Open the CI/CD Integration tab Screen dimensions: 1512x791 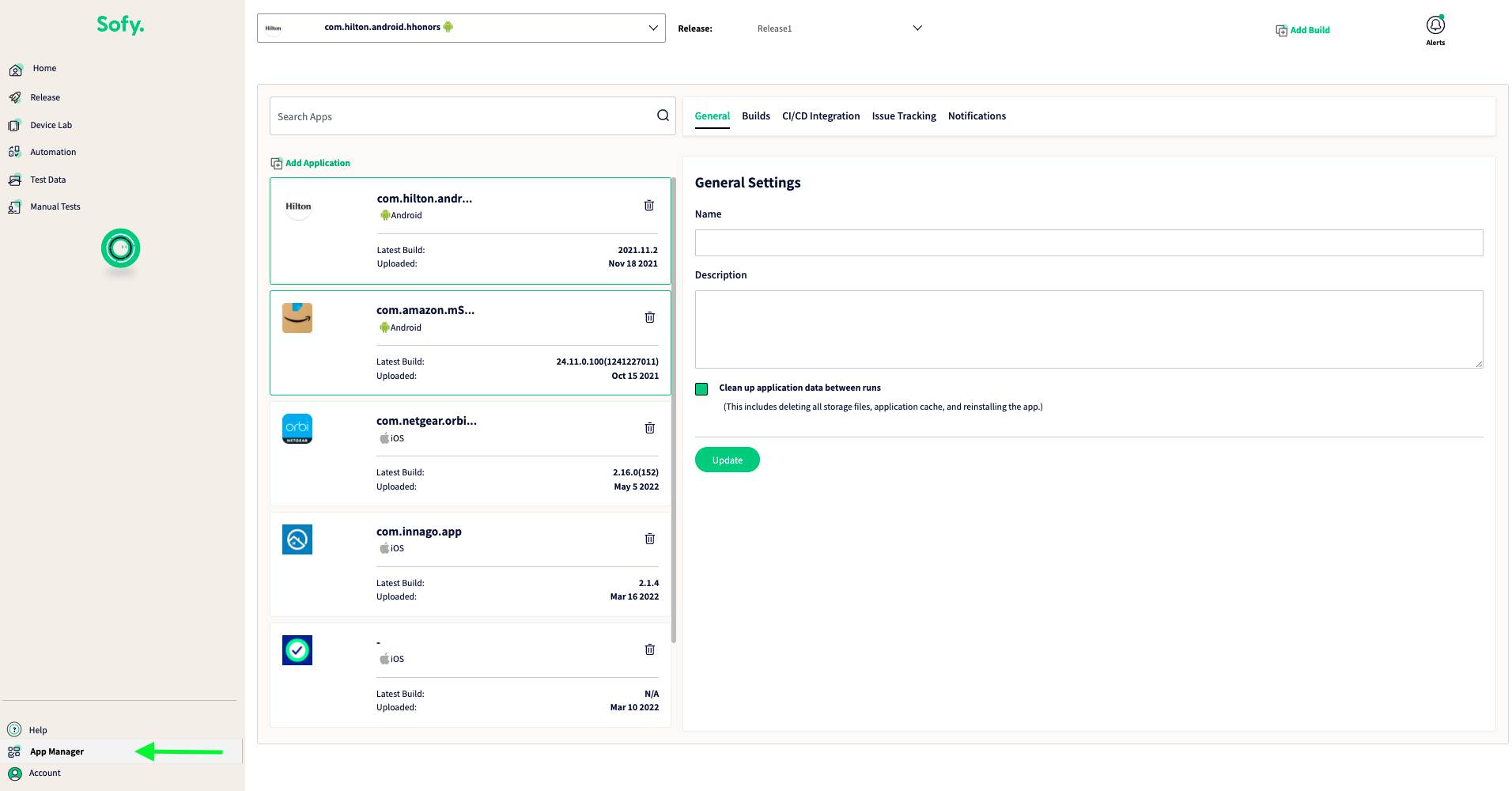coord(821,116)
